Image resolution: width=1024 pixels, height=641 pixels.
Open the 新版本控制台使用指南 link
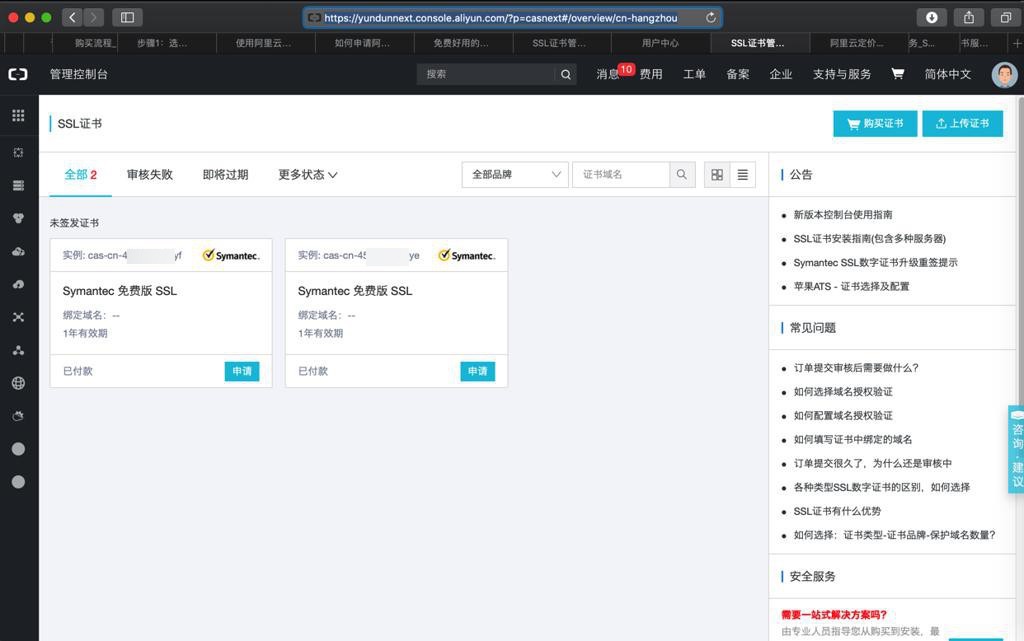pyautogui.click(x=842, y=214)
